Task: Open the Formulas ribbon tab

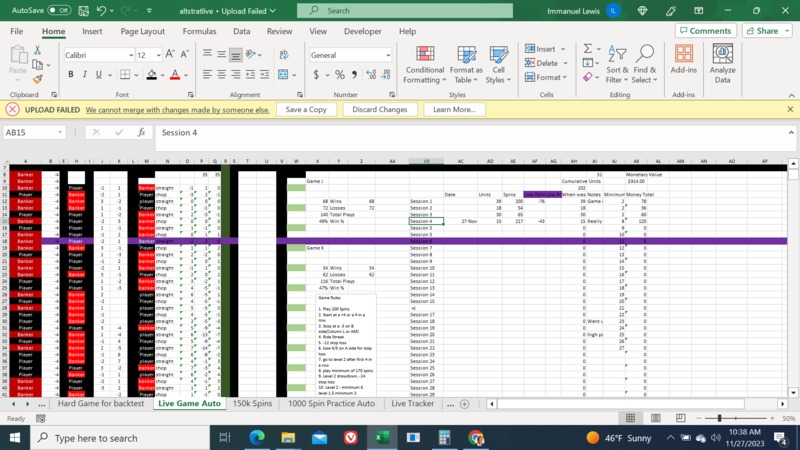Action: (199, 31)
